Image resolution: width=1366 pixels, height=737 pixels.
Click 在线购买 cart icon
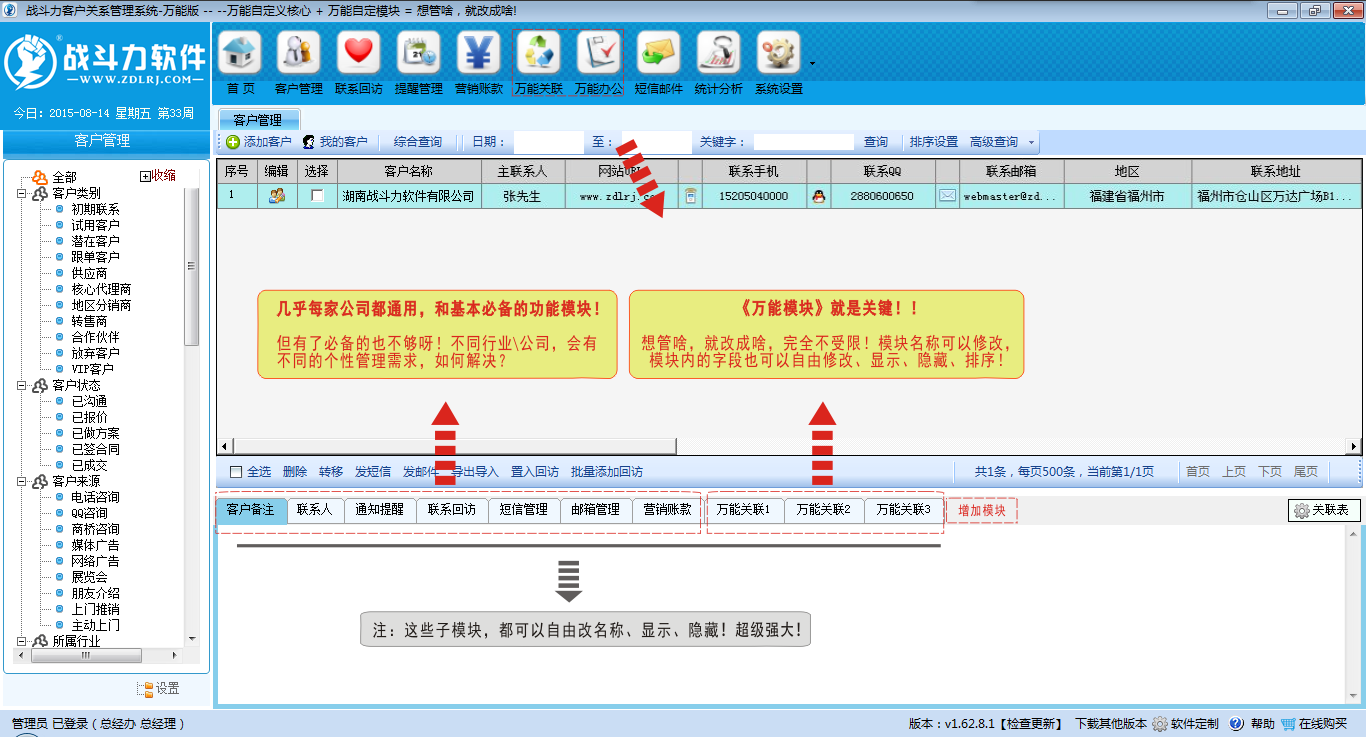(x=1288, y=724)
